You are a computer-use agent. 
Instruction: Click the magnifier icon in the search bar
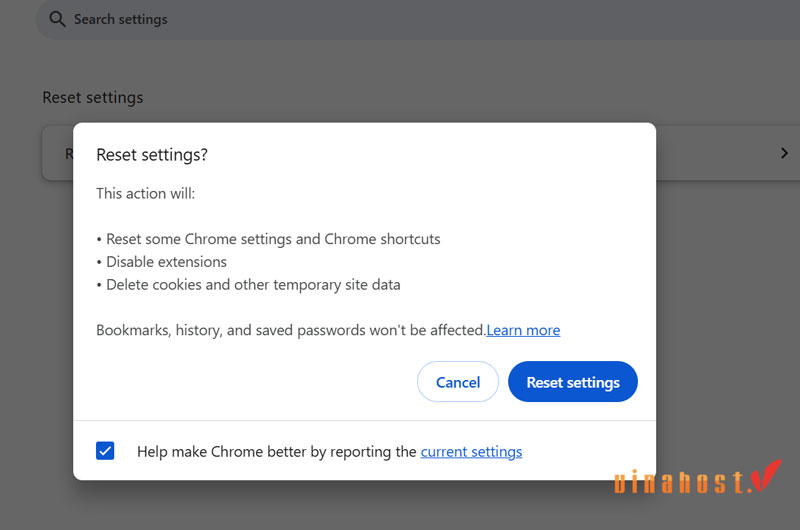(56, 19)
